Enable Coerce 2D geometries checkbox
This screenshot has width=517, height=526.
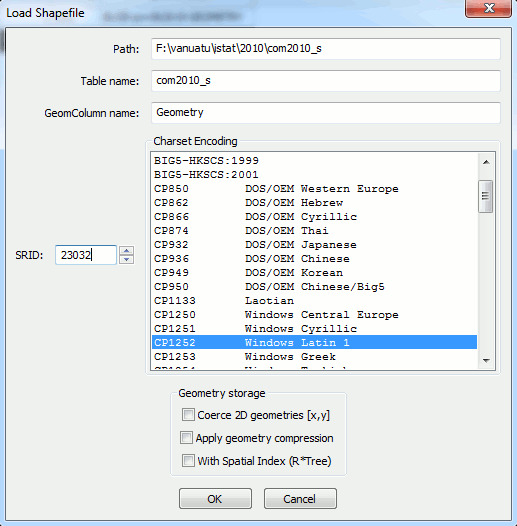click(x=188, y=415)
